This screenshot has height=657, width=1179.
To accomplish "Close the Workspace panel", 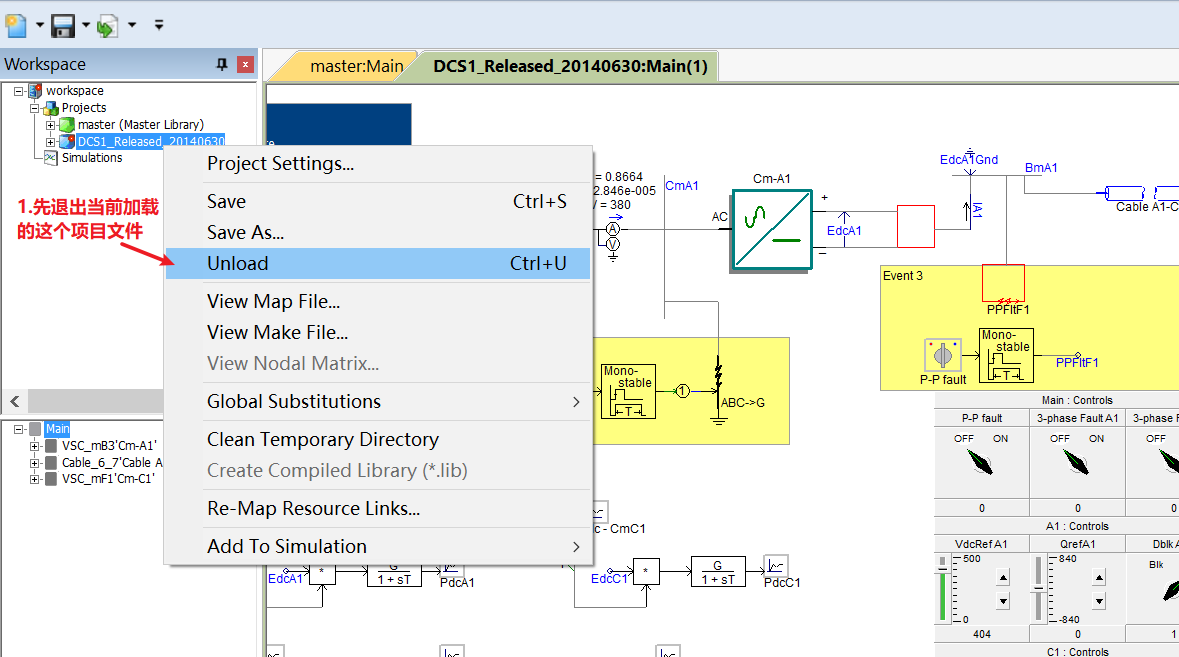I will click(x=245, y=65).
